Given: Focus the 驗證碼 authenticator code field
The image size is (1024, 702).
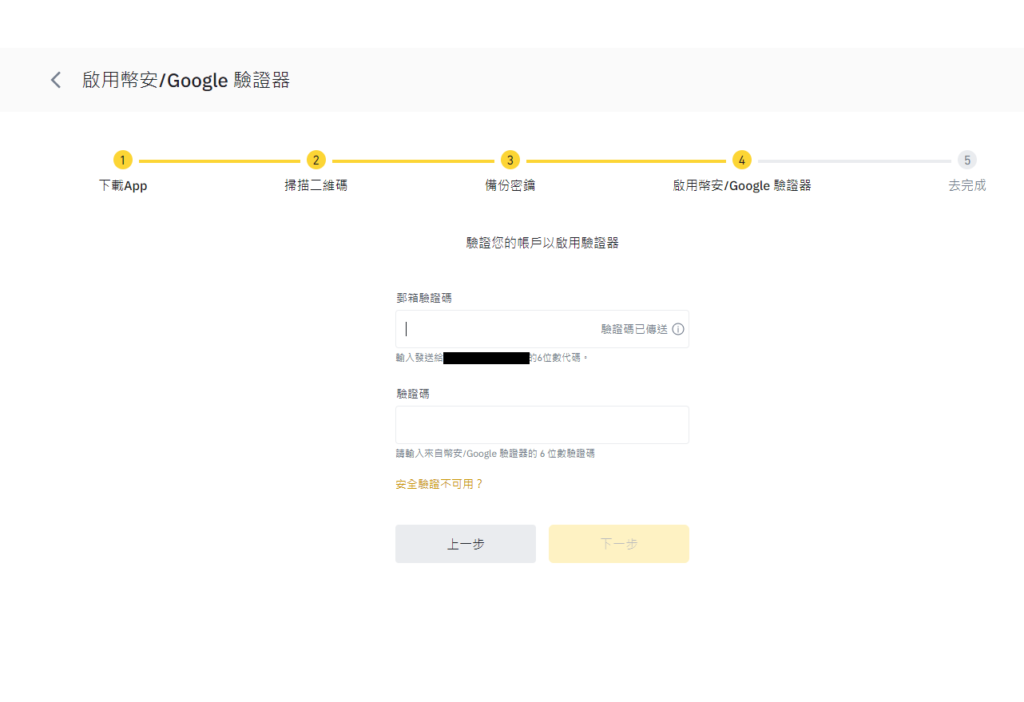Looking at the screenshot, I should [543, 424].
